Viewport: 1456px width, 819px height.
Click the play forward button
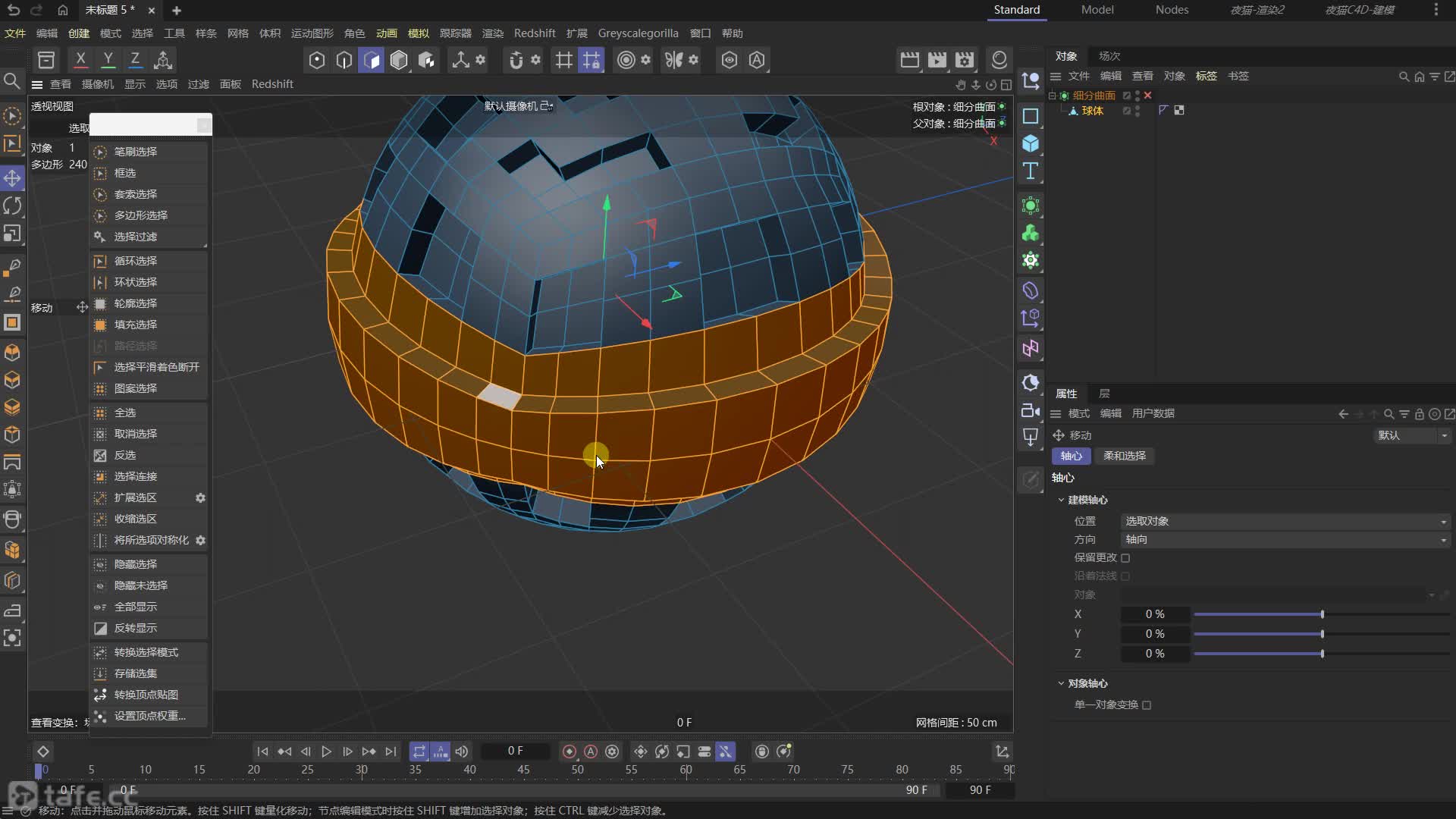click(x=326, y=752)
